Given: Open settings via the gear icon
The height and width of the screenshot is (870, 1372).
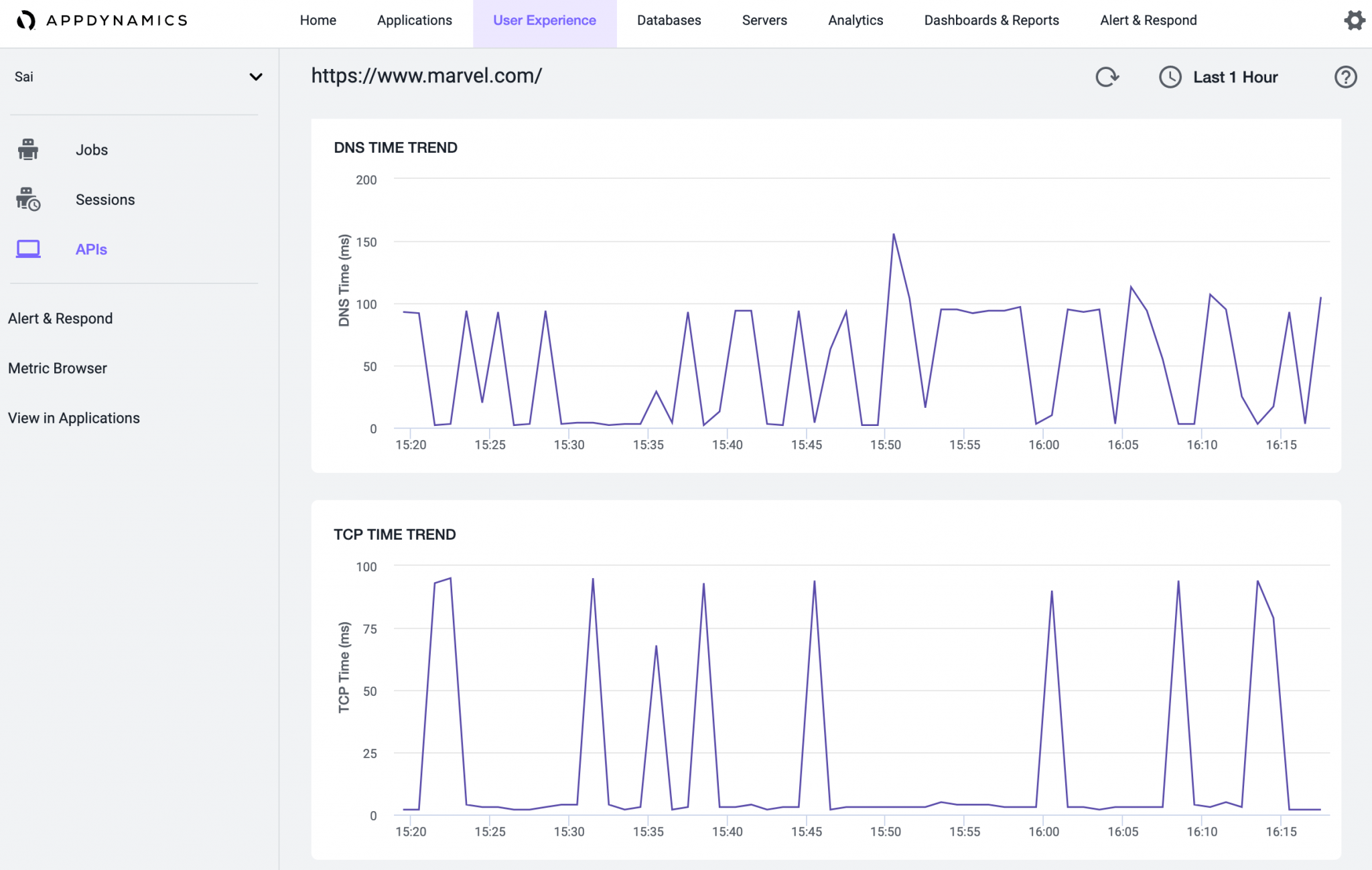Looking at the screenshot, I should click(1355, 20).
